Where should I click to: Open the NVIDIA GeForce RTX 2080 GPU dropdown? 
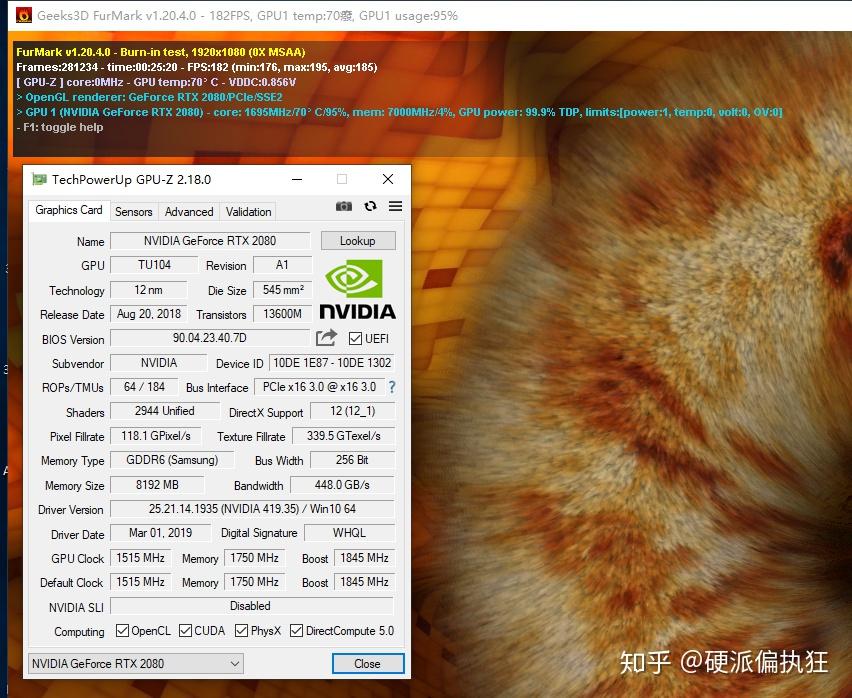(135, 663)
